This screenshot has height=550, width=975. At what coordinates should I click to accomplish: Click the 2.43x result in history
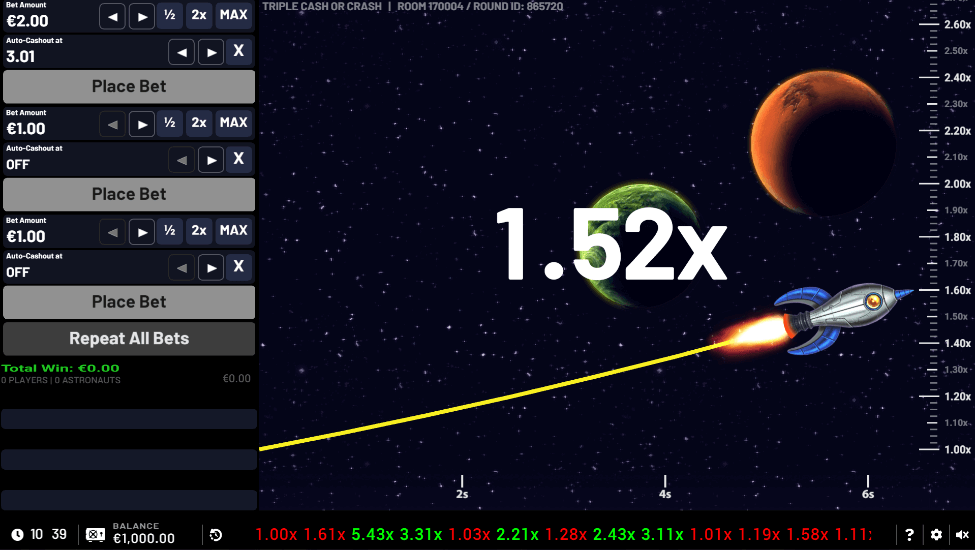pyautogui.click(x=614, y=534)
